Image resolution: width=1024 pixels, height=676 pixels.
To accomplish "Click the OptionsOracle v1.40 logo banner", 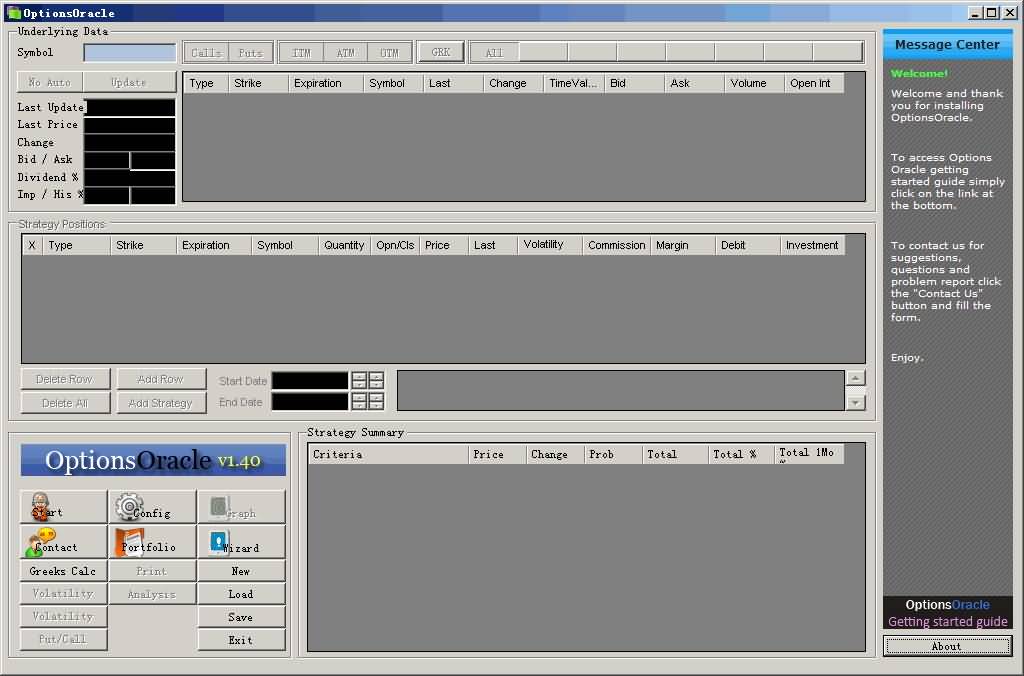I will pos(153,460).
